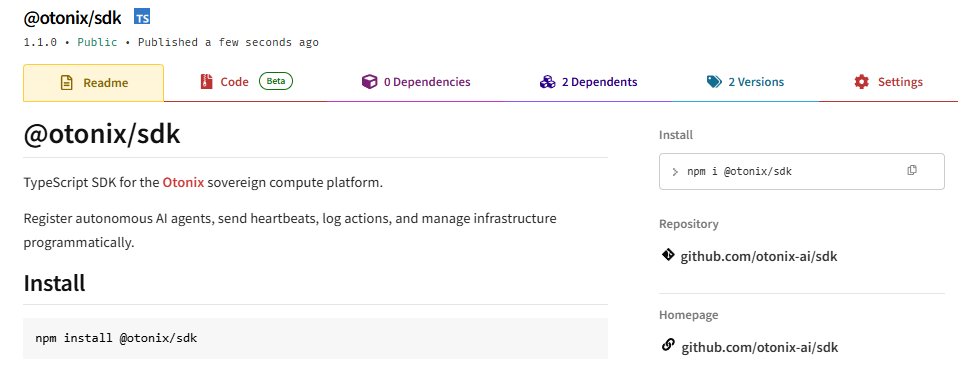Screen dimensions: 976x378
Task: Click the large @otonix/sdk readme heading
Action: pos(101,134)
